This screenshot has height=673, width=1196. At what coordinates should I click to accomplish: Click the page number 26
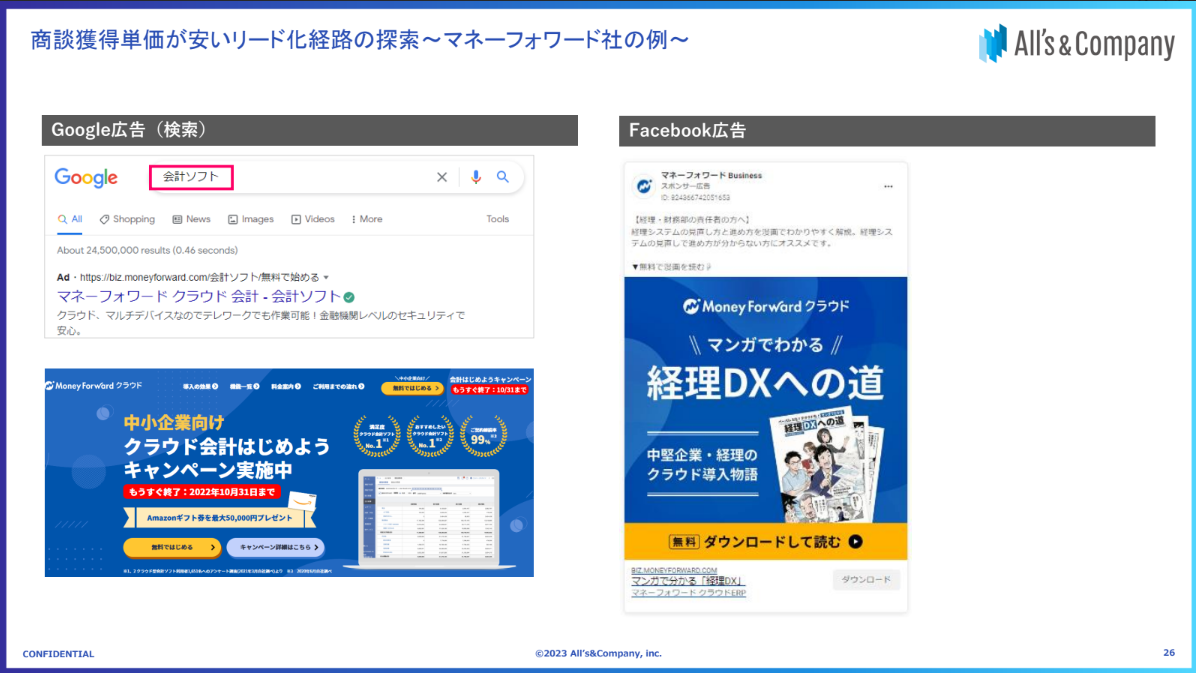[x=1169, y=653]
